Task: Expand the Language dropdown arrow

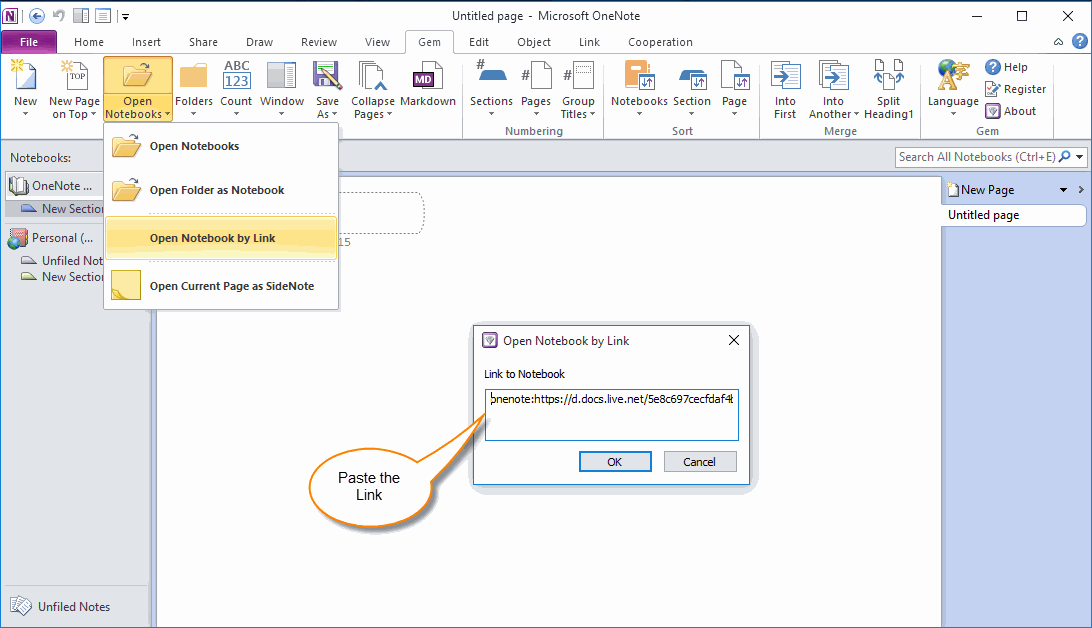Action: click(x=953, y=115)
